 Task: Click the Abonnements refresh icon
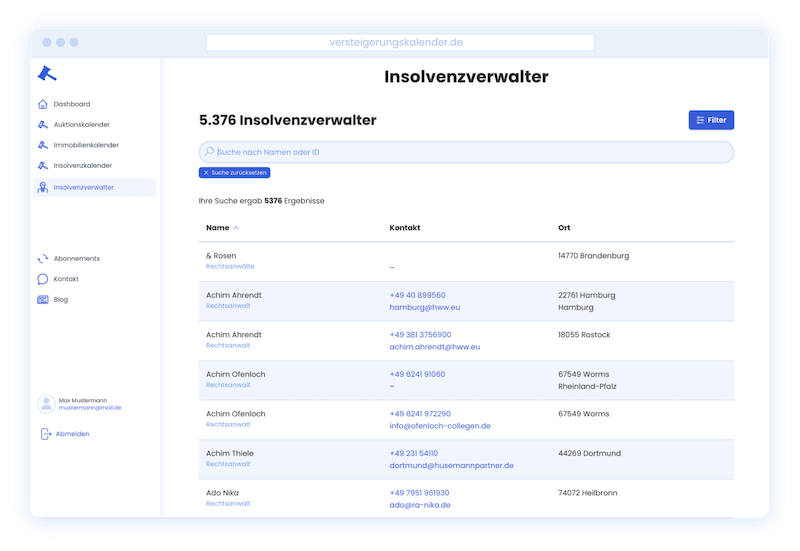[x=42, y=259]
